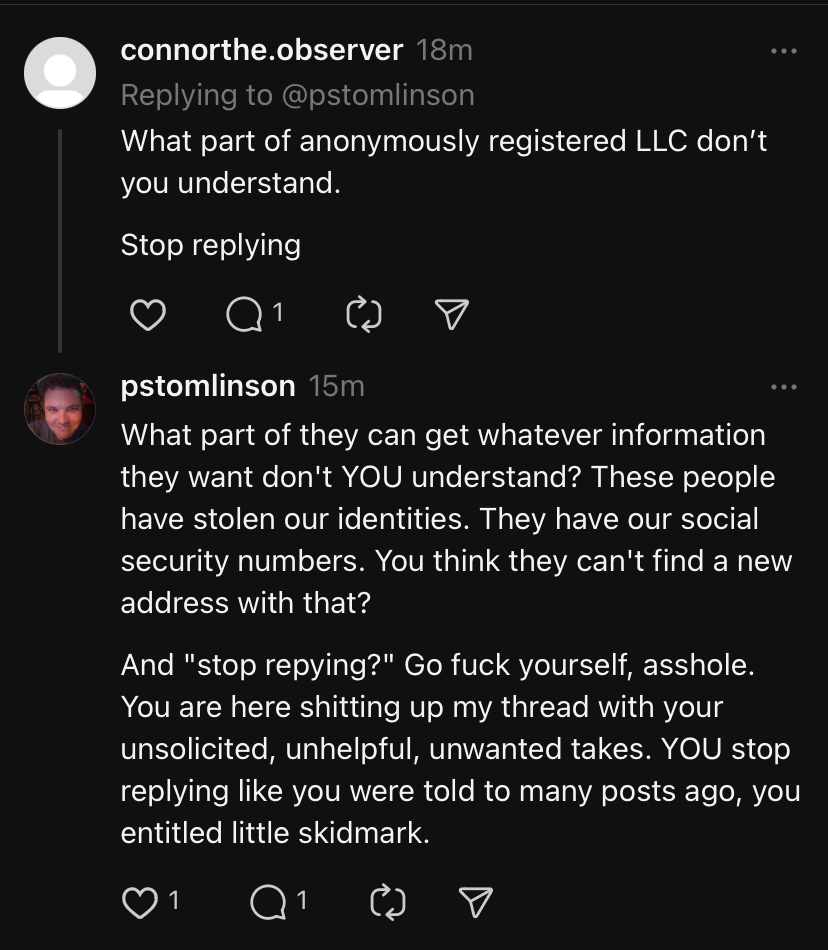Open the post text reading 'Stop replying'

(211, 245)
